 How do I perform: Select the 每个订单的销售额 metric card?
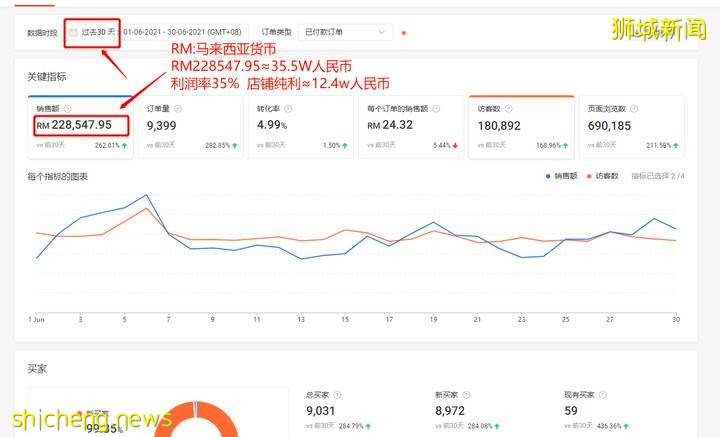[411, 127]
